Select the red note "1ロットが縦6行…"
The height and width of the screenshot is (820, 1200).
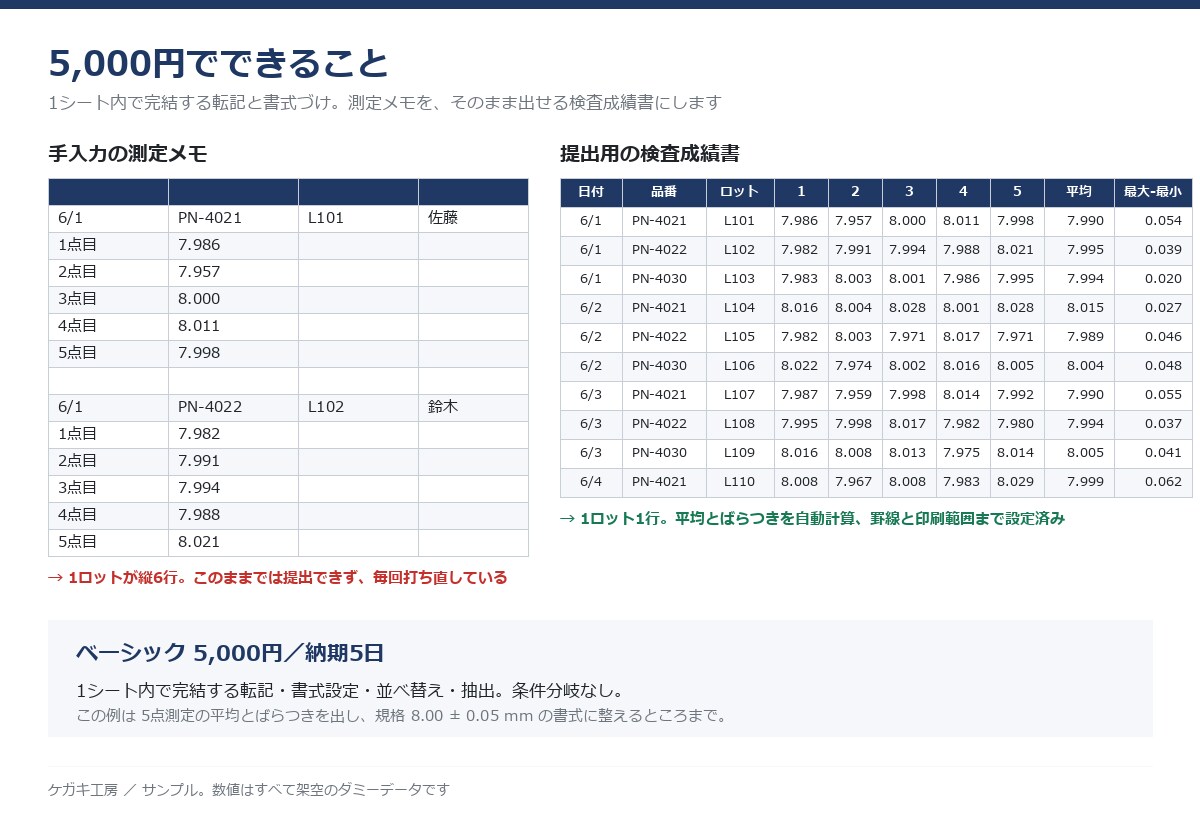click(x=278, y=578)
